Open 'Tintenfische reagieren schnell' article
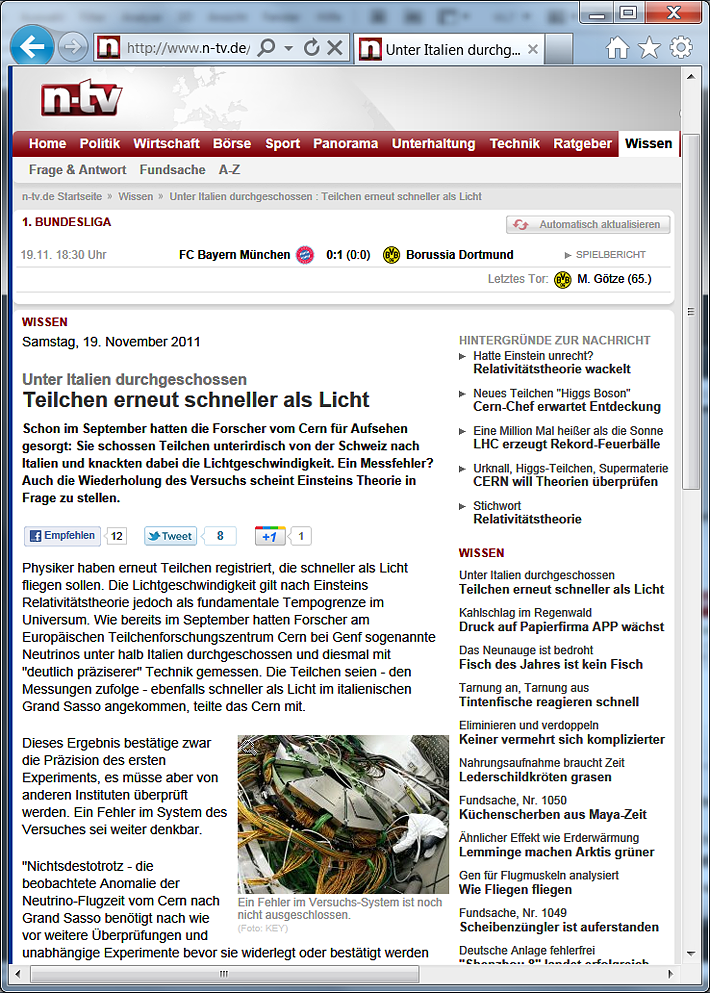 pos(549,702)
